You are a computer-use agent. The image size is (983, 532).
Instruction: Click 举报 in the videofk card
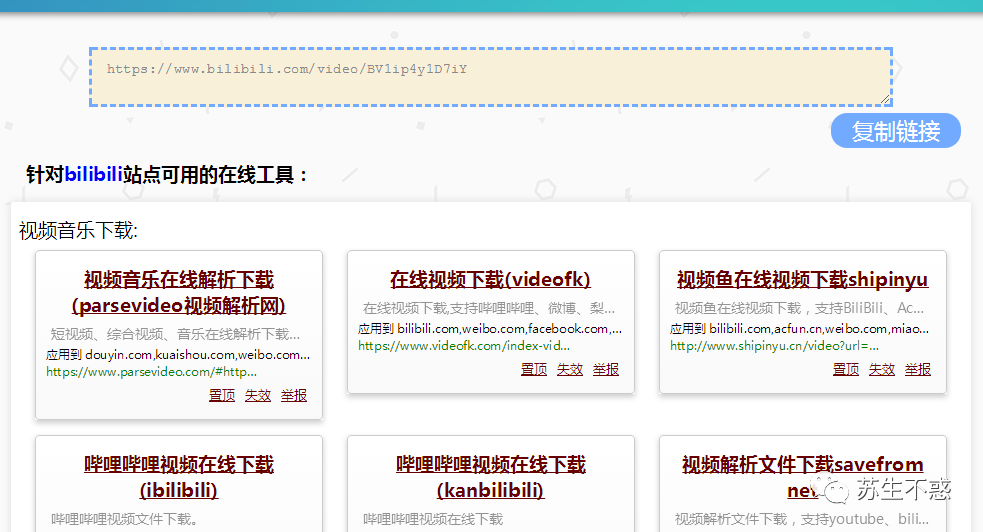[x=606, y=369]
